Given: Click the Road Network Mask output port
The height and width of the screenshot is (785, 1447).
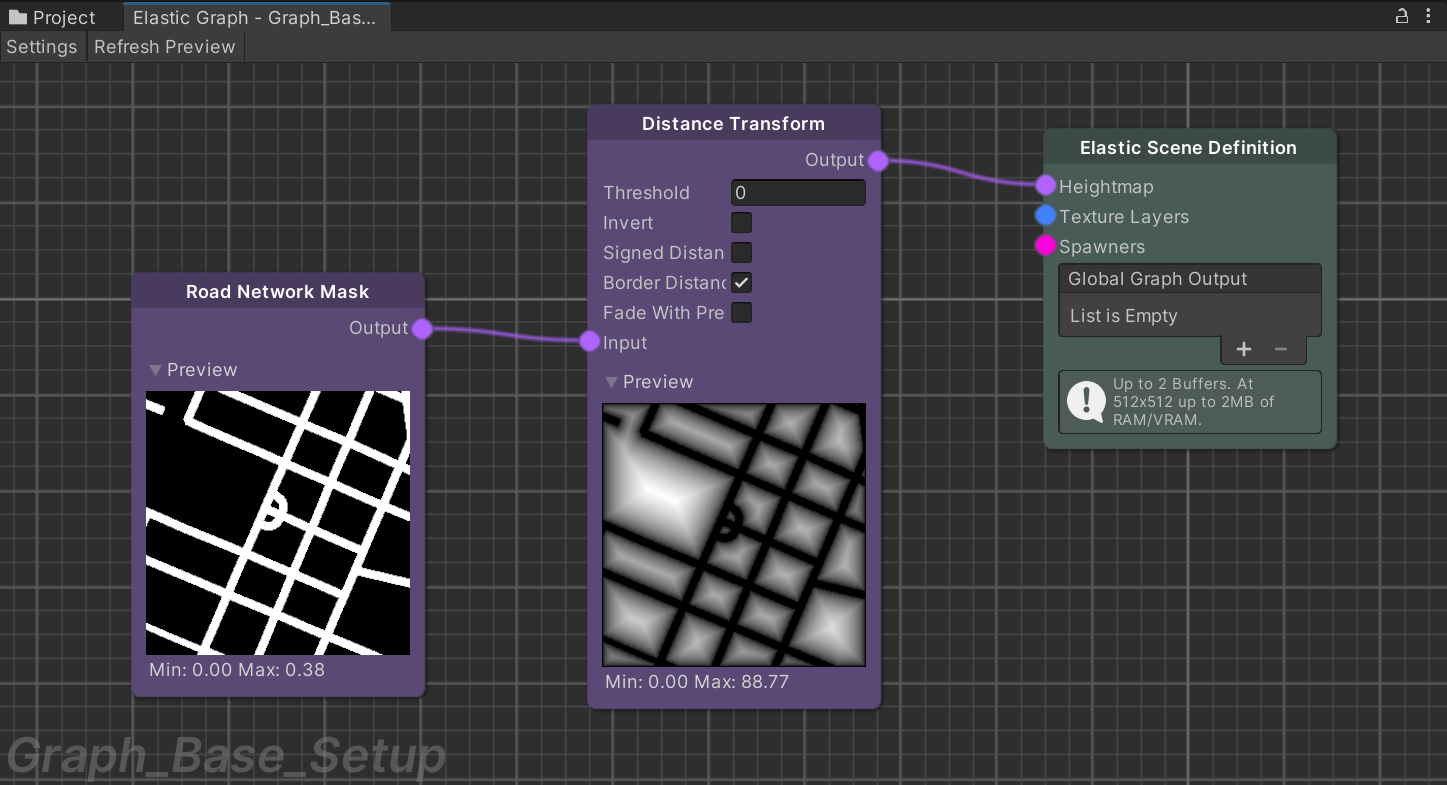Looking at the screenshot, I should 422,329.
